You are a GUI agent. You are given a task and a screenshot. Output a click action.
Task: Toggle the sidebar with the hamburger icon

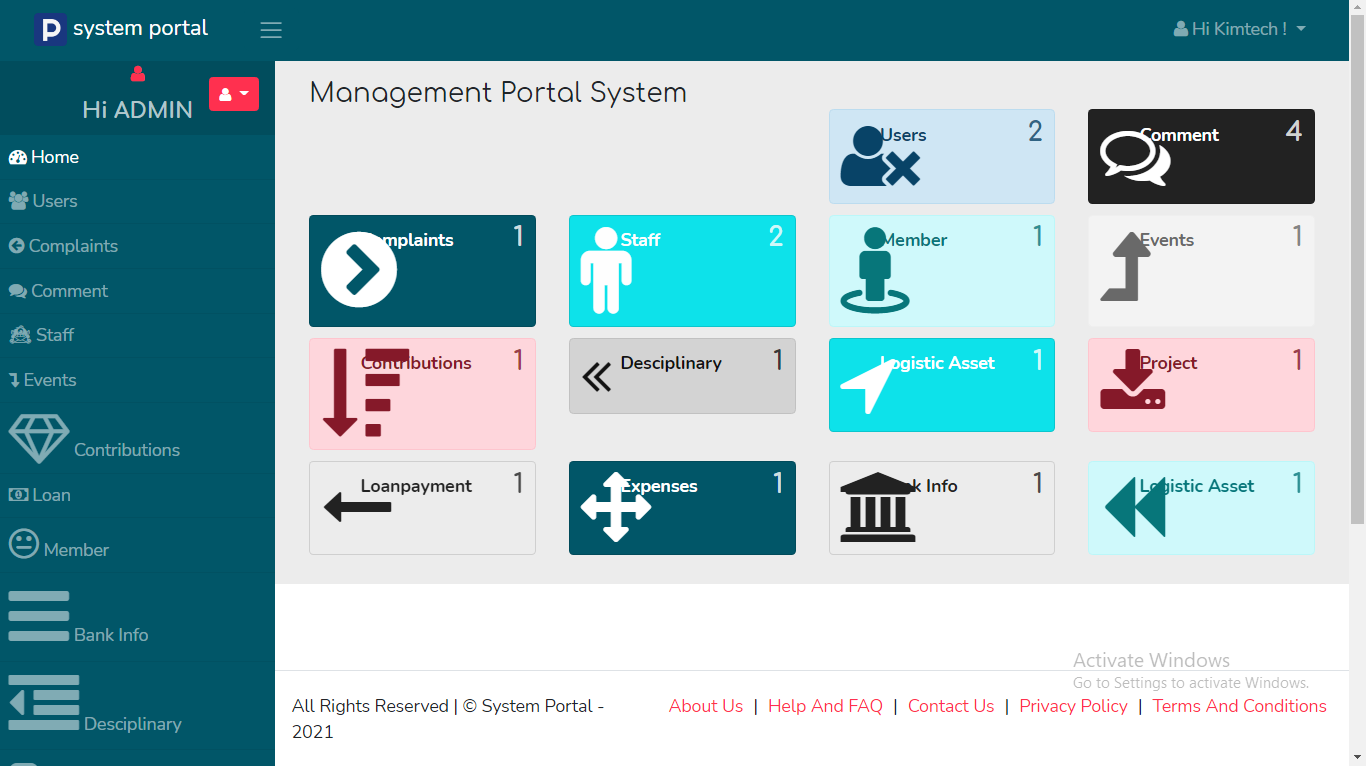(x=270, y=29)
